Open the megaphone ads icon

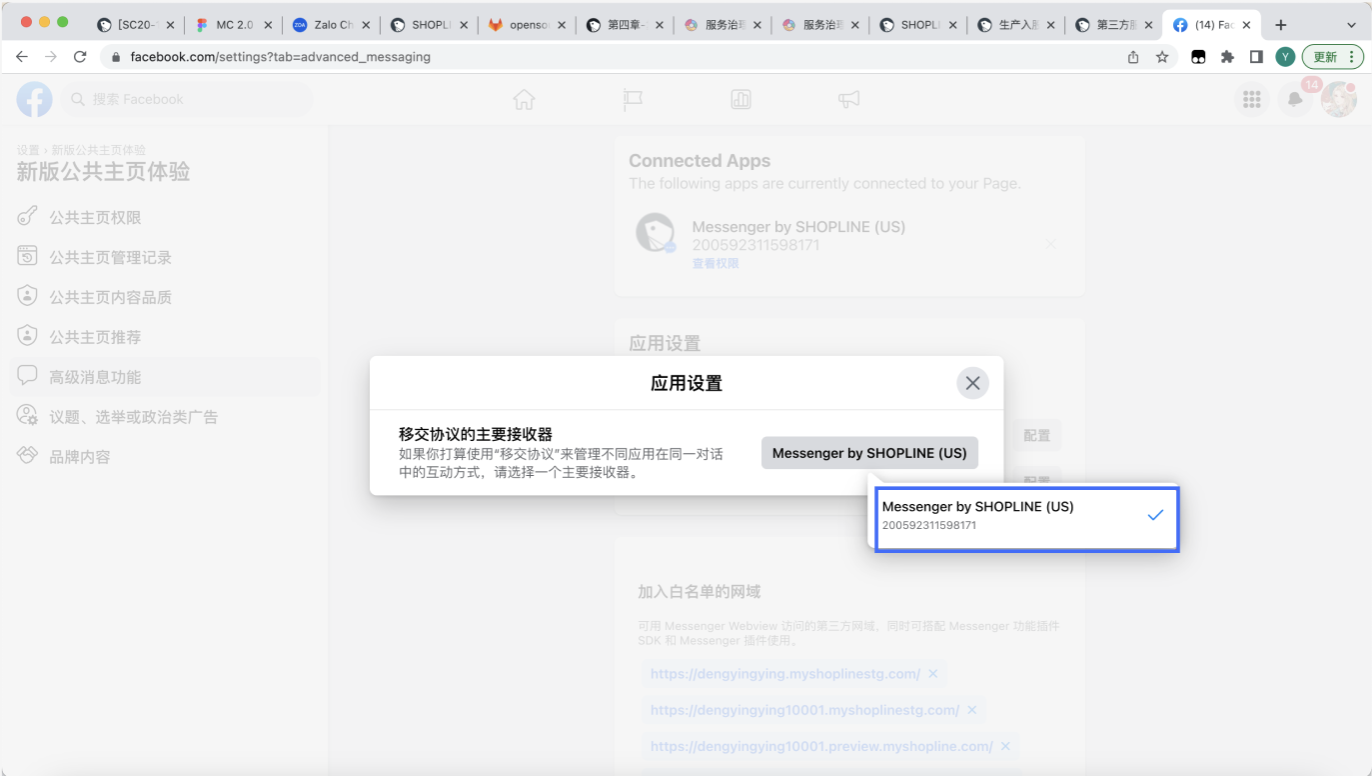coord(849,99)
